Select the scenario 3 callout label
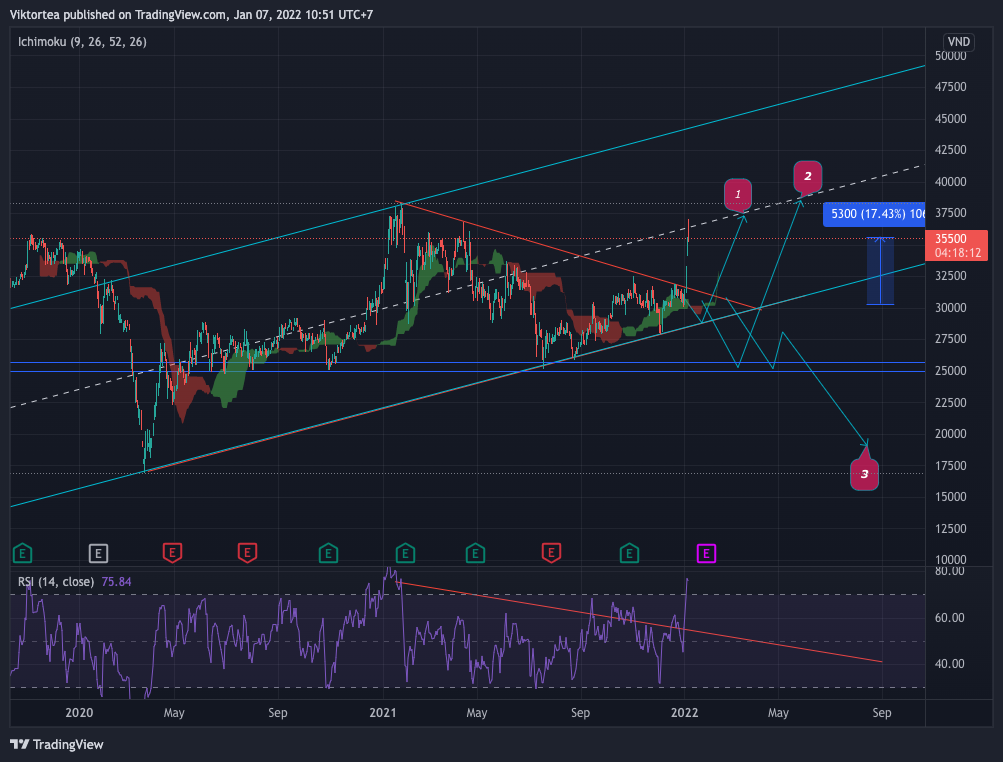This screenshot has height=762, width=1003. pyautogui.click(x=864, y=473)
